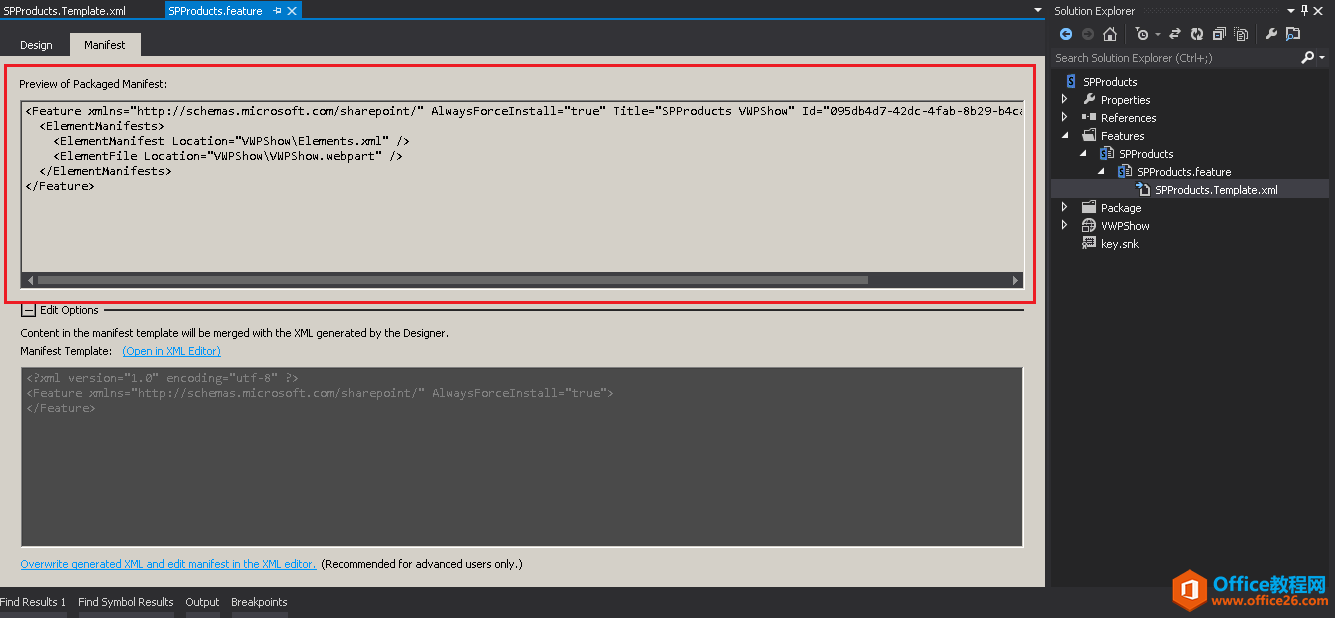This screenshot has width=1335, height=618.
Task: Sync Solution Explorer with active document
Action: 1175,33
